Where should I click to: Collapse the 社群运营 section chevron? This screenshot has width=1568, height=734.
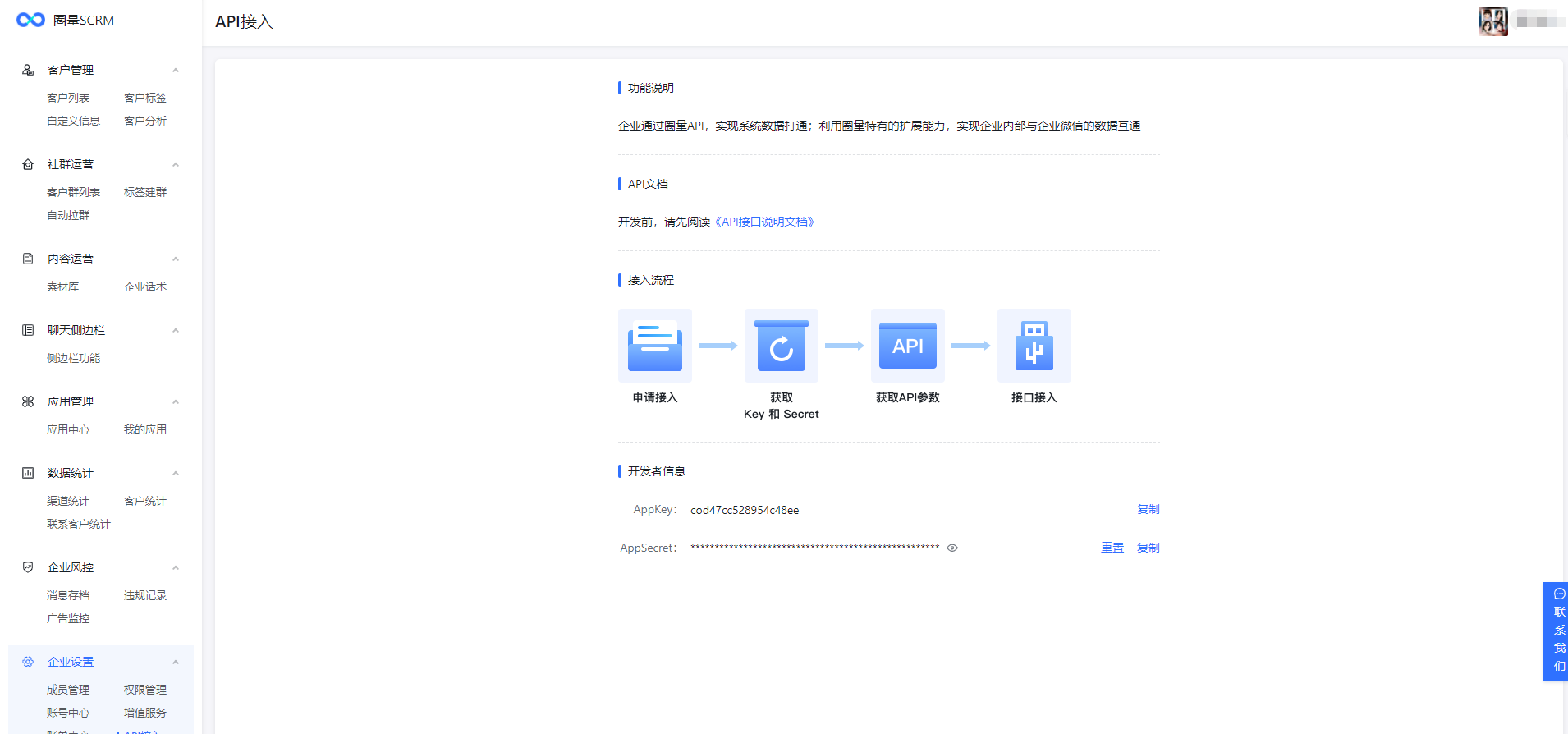coord(176,164)
